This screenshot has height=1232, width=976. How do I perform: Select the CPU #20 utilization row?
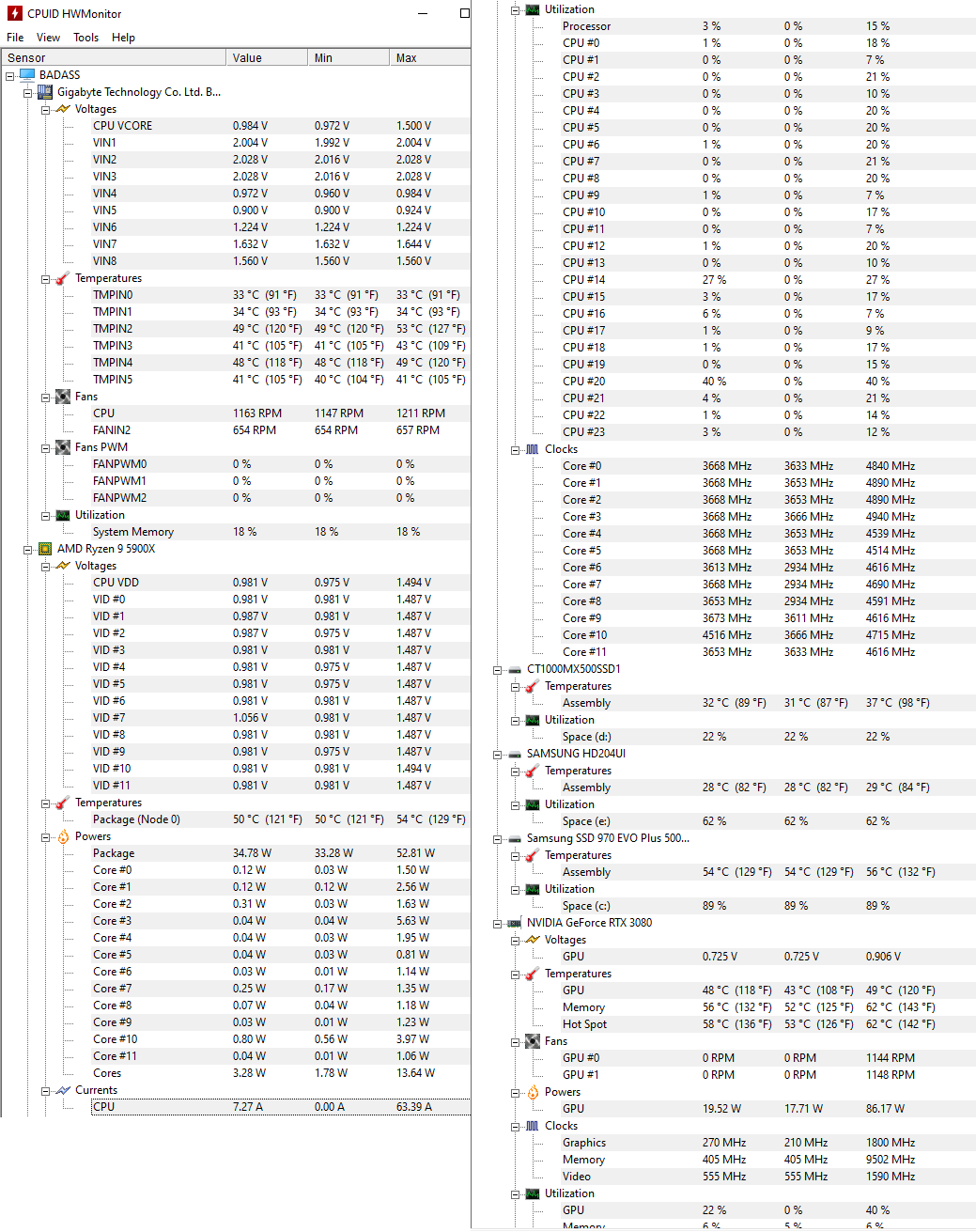pos(768,382)
